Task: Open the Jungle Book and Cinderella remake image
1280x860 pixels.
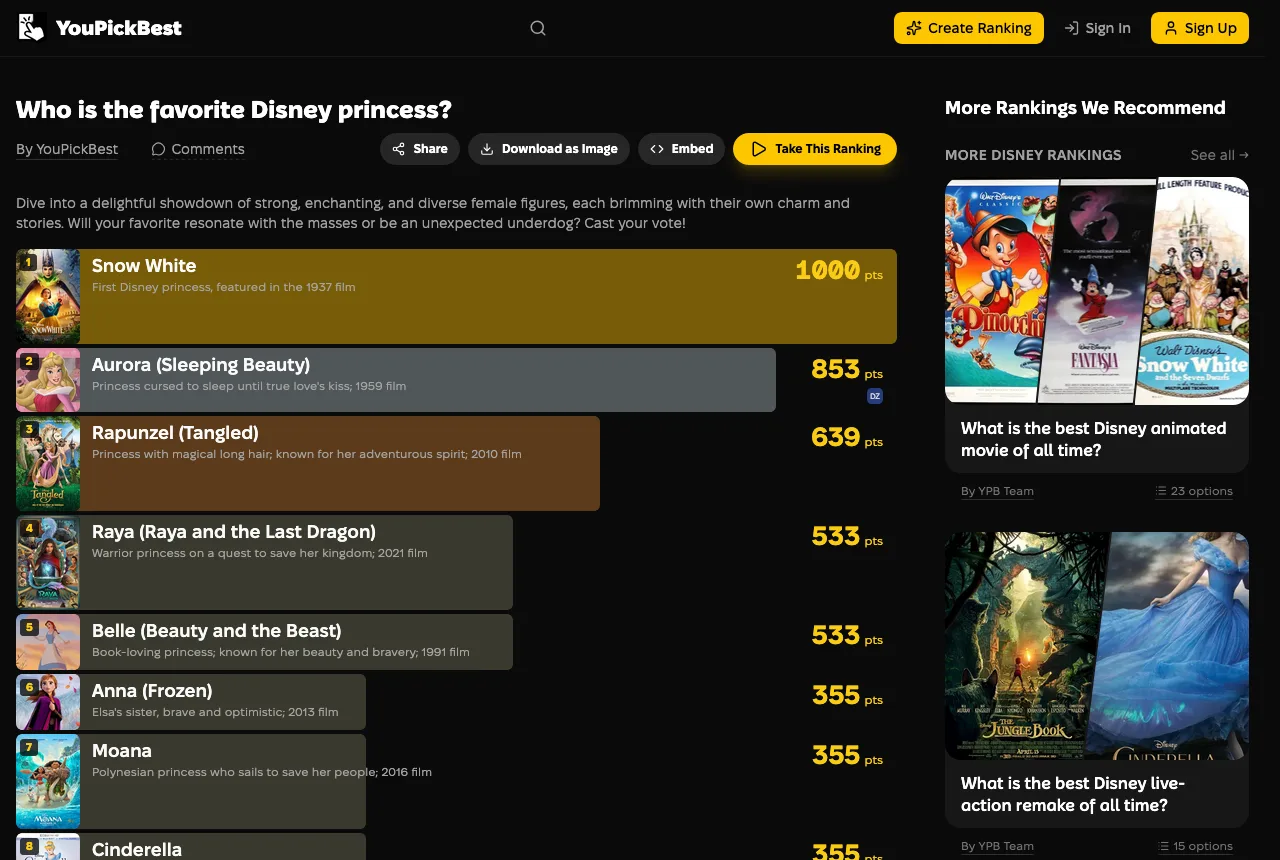Action: (x=1097, y=646)
